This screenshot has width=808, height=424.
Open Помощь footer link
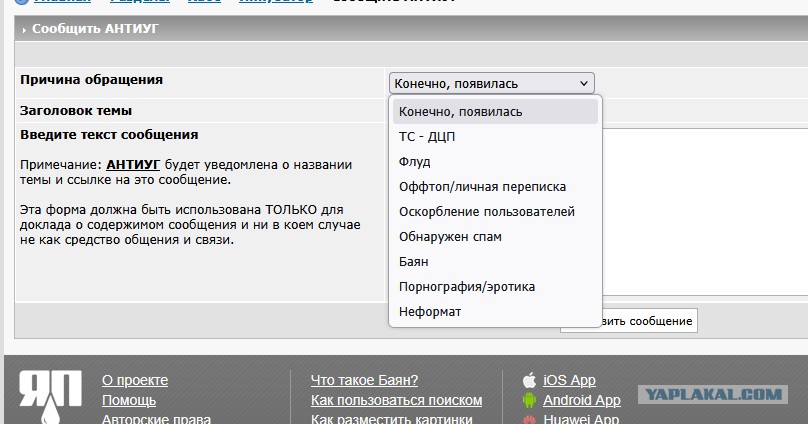129,400
